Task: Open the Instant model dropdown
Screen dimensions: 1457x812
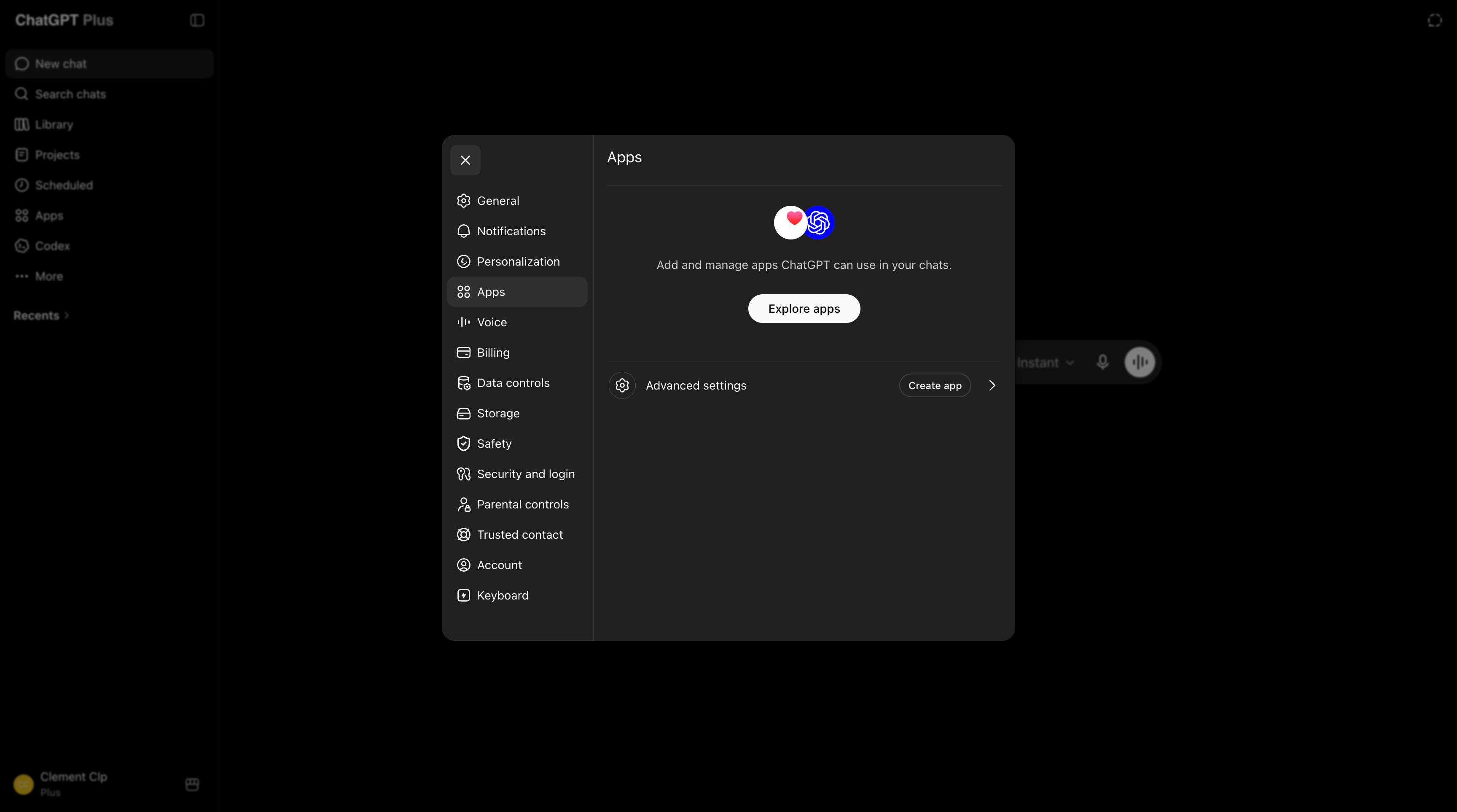Action: point(1045,363)
